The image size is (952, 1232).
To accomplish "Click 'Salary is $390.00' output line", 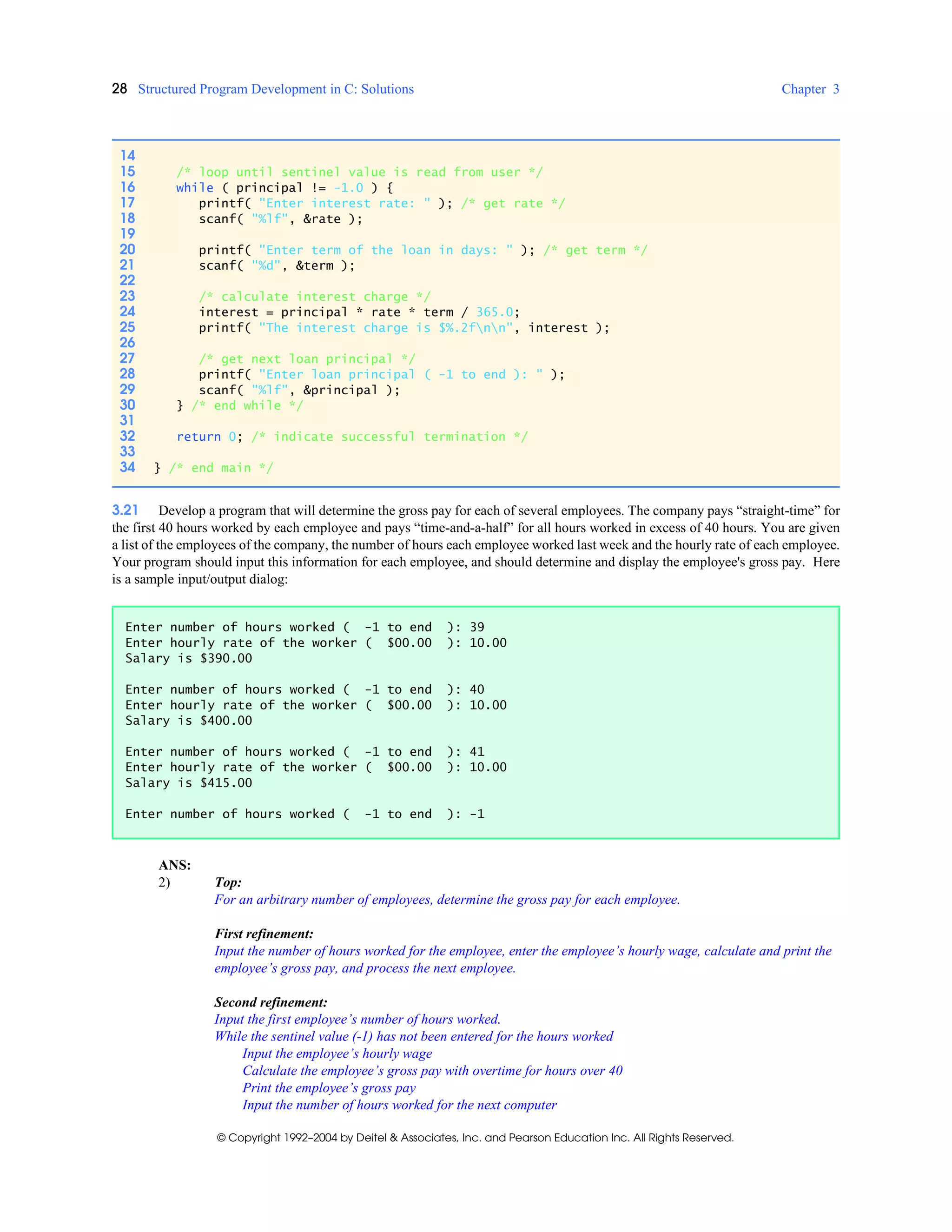I will coord(188,658).
